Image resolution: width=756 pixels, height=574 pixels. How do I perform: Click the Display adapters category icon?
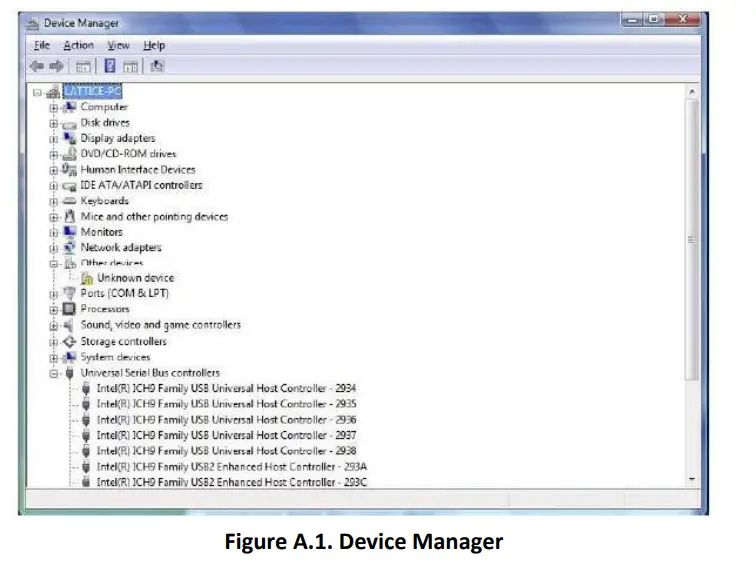coord(69,138)
